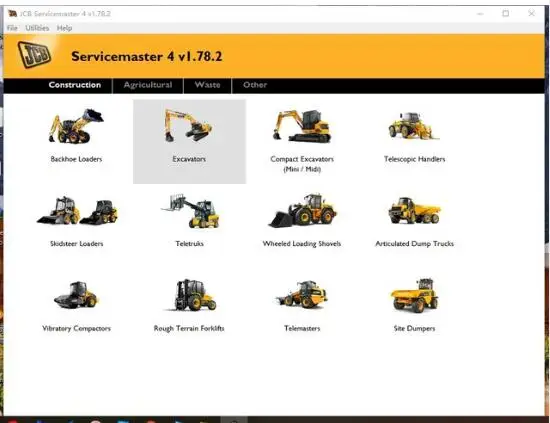Minimize the Servicemaster window

pyautogui.click(x=480, y=13)
